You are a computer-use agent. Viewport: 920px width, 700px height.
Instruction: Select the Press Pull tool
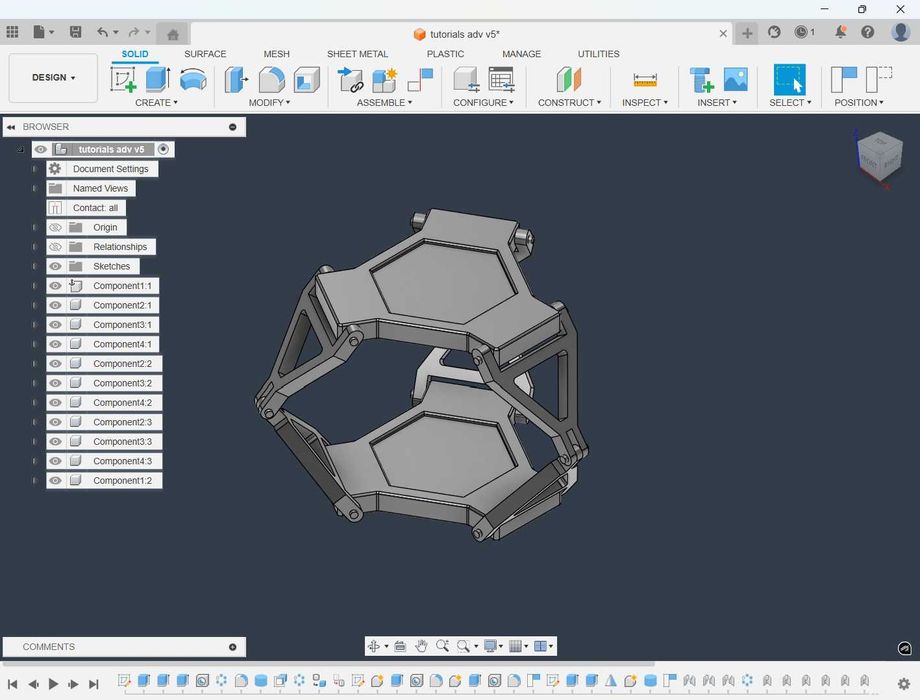click(x=236, y=79)
